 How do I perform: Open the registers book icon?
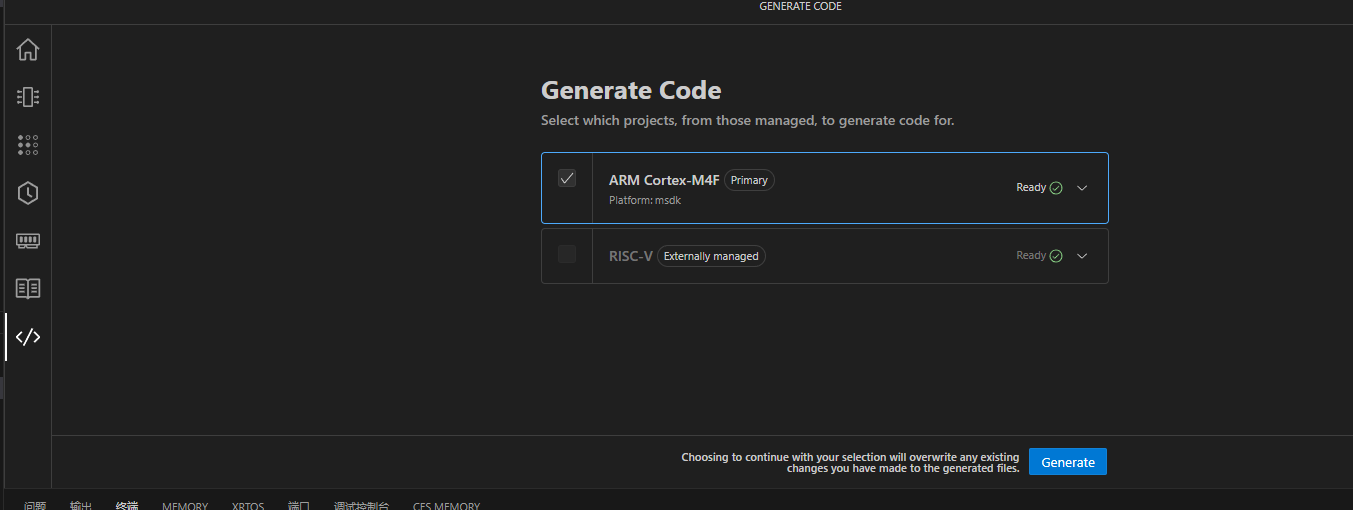pos(28,289)
